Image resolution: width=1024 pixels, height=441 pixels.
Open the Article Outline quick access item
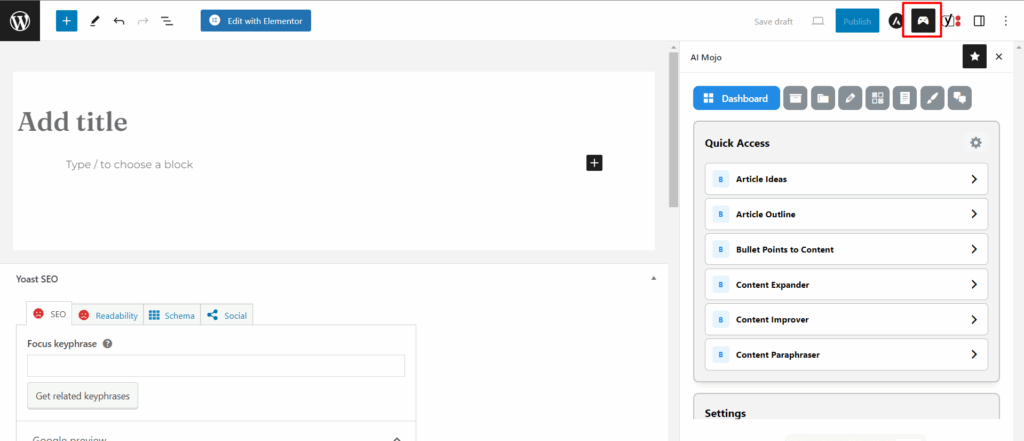tap(846, 214)
